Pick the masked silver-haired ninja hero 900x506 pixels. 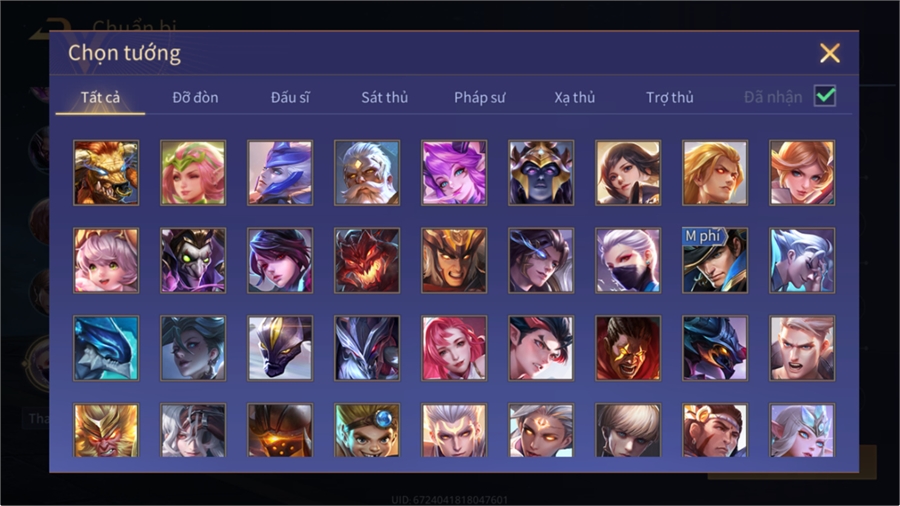pos(628,260)
